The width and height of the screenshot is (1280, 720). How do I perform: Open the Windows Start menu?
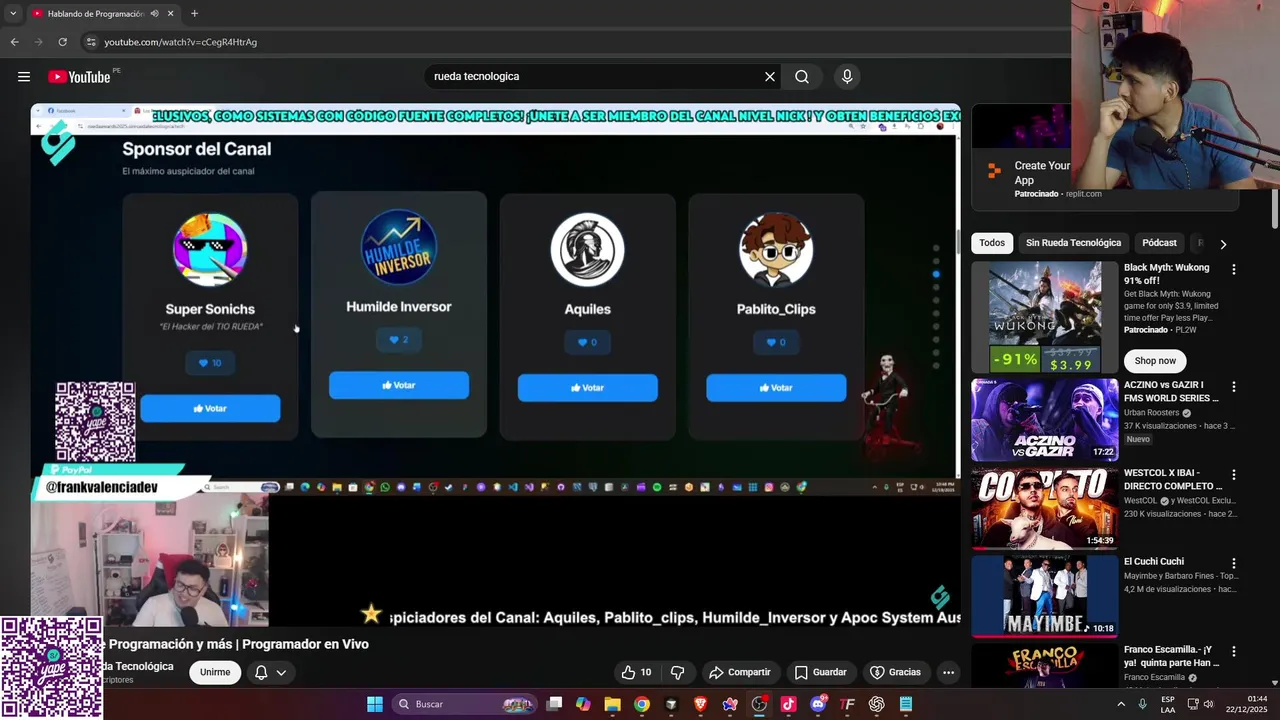pyautogui.click(x=375, y=704)
